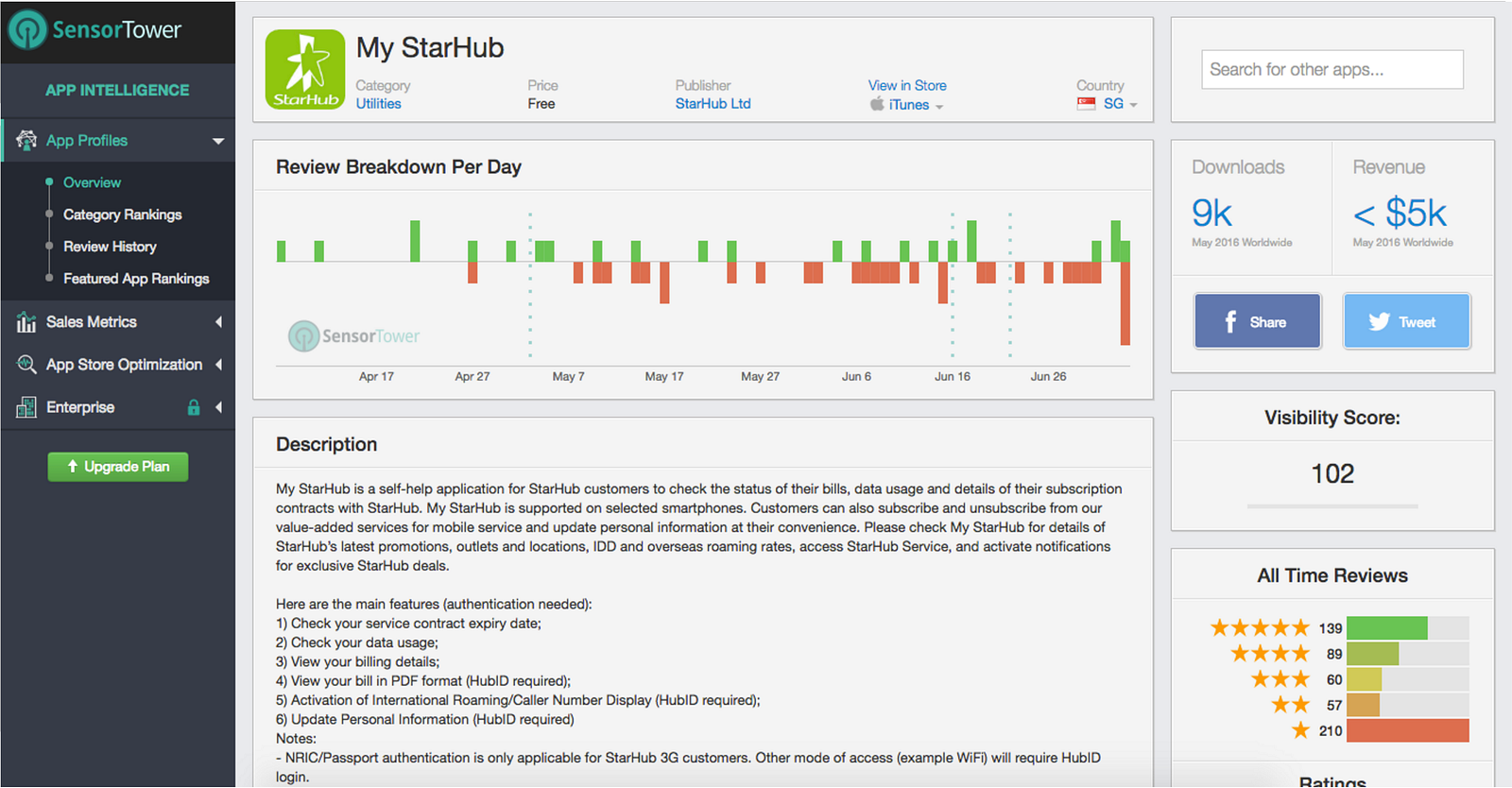1512x788 pixels.
Task: Share on Facebook button
Action: (1257, 321)
